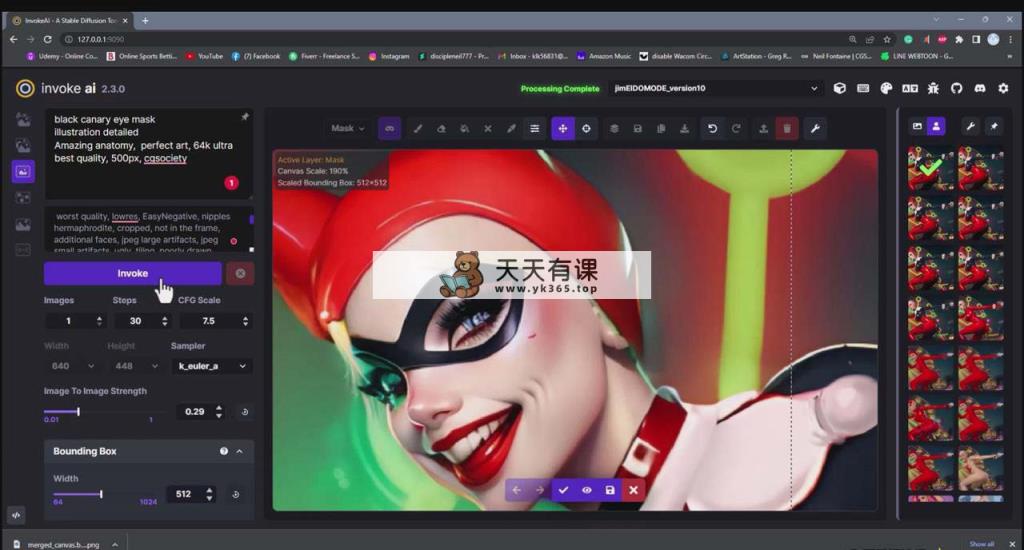
Task: Click the Invoke button
Action: 133,274
